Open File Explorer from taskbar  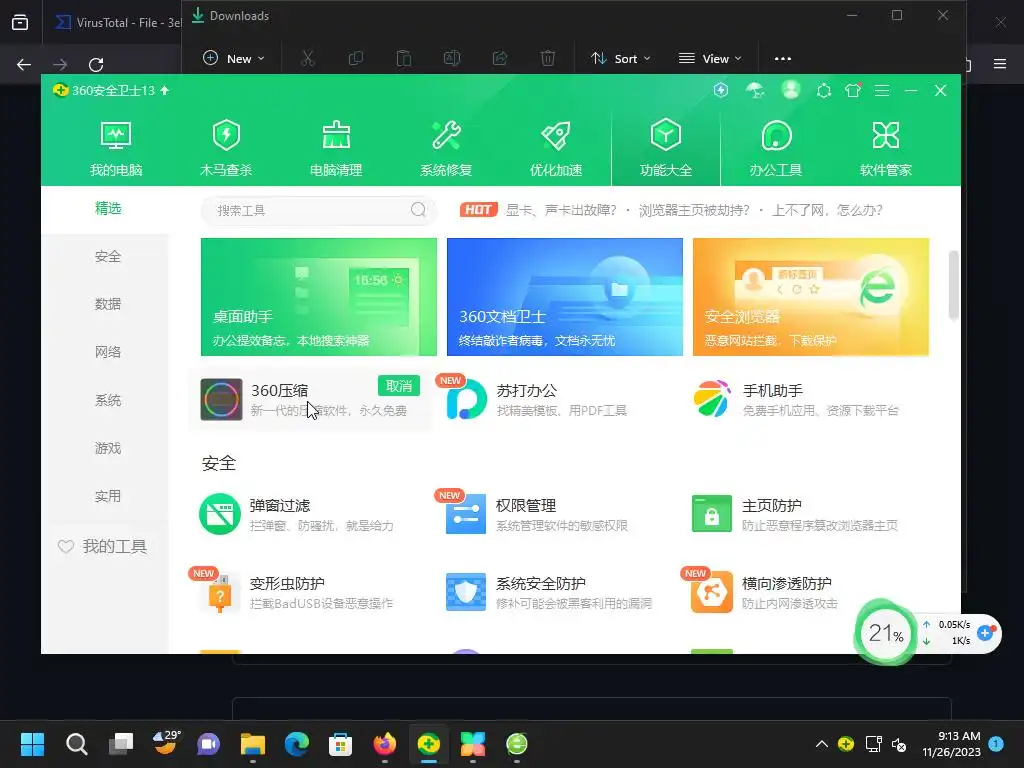pyautogui.click(x=253, y=744)
